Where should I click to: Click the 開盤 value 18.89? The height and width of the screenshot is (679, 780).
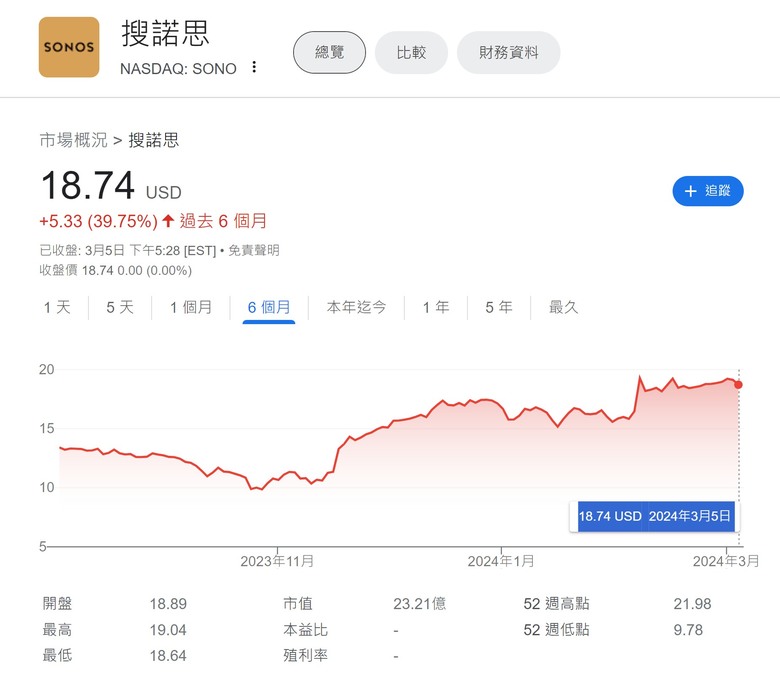168,604
